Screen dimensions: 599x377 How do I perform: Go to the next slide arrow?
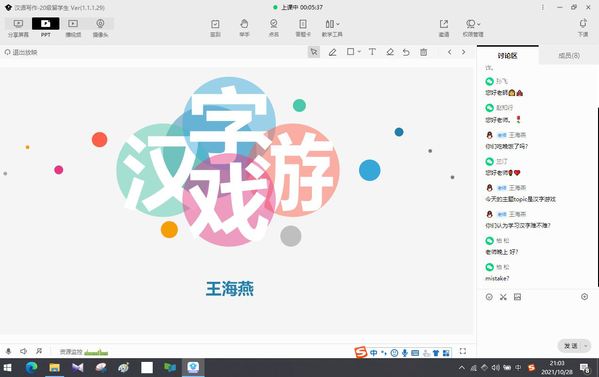coord(463,52)
